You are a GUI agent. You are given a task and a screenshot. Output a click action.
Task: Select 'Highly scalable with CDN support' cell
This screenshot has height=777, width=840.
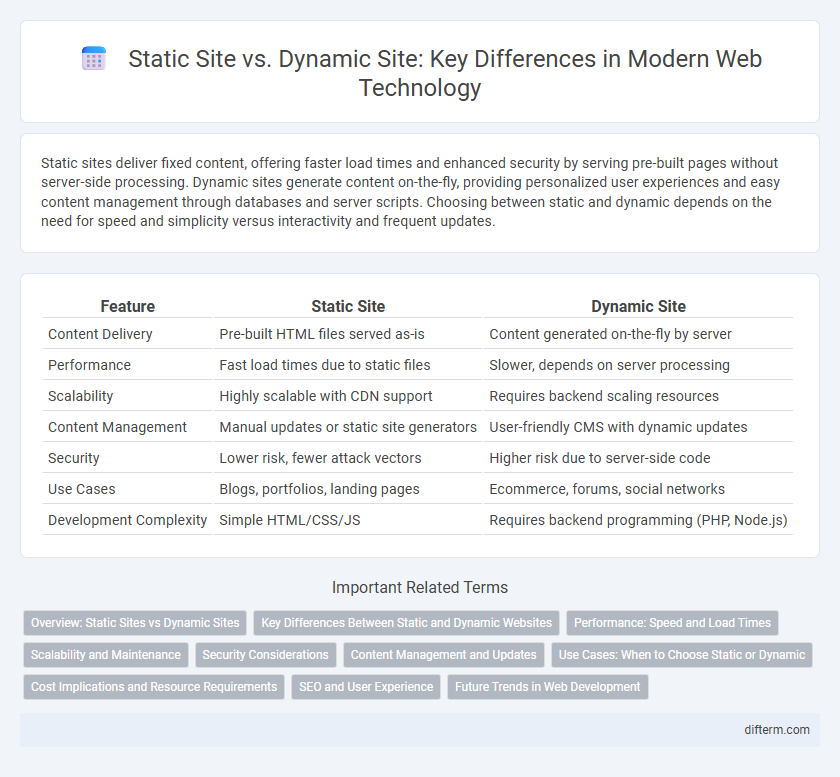[x=348, y=396]
